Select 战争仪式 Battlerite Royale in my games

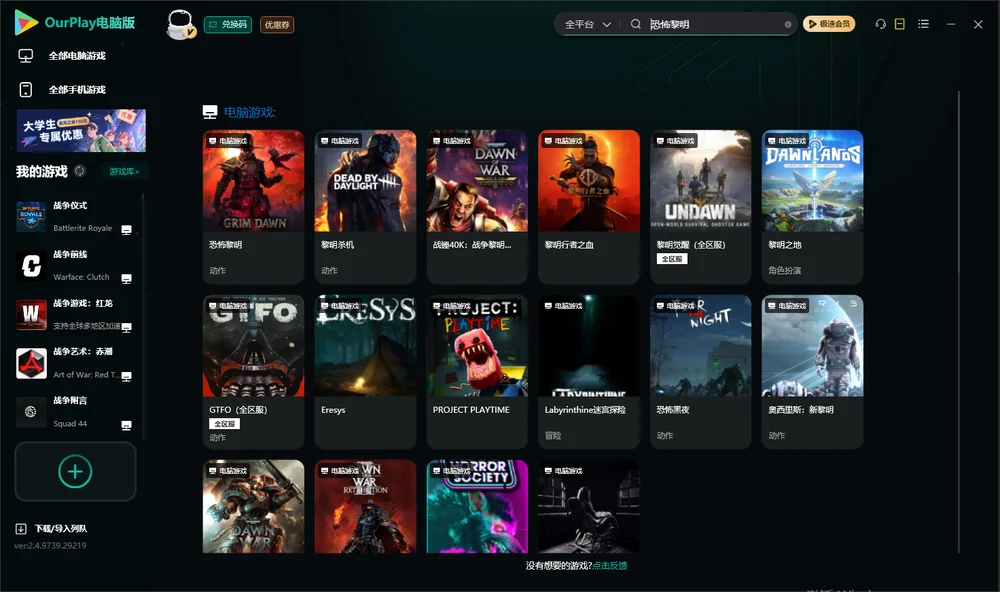[75, 217]
